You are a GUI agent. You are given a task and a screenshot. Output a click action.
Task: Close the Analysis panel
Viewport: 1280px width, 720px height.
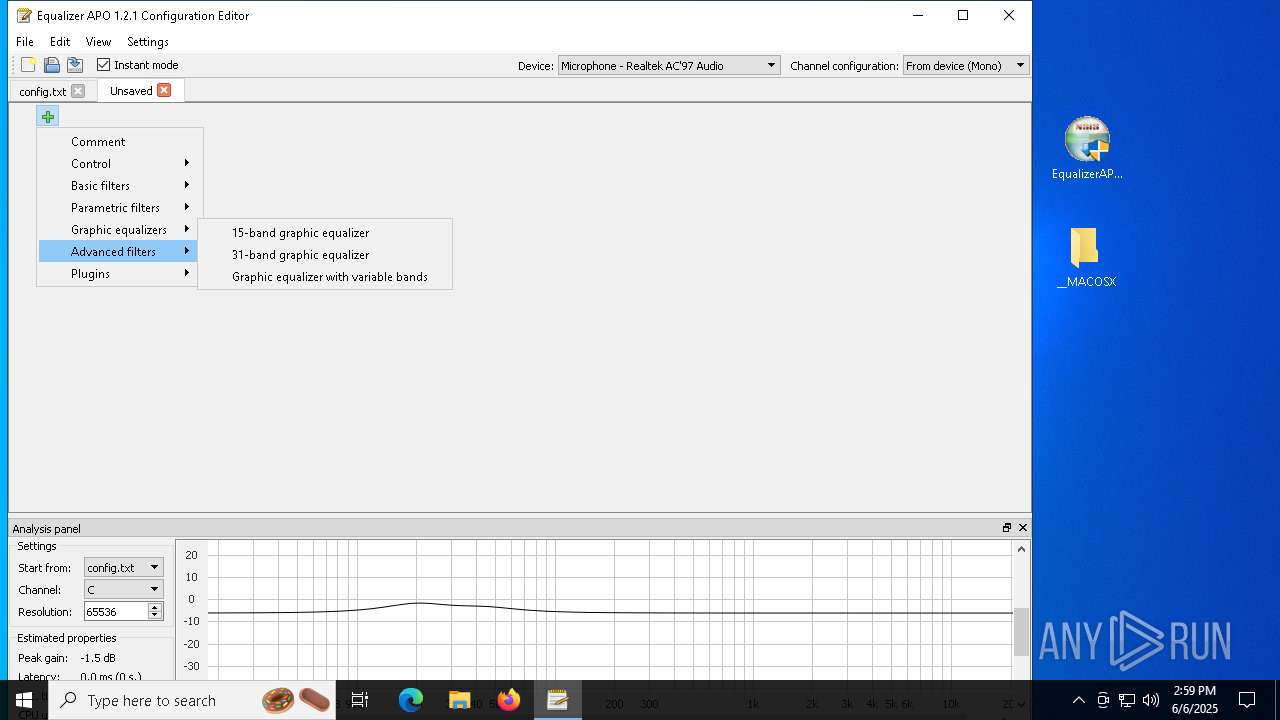pyautogui.click(x=1022, y=528)
